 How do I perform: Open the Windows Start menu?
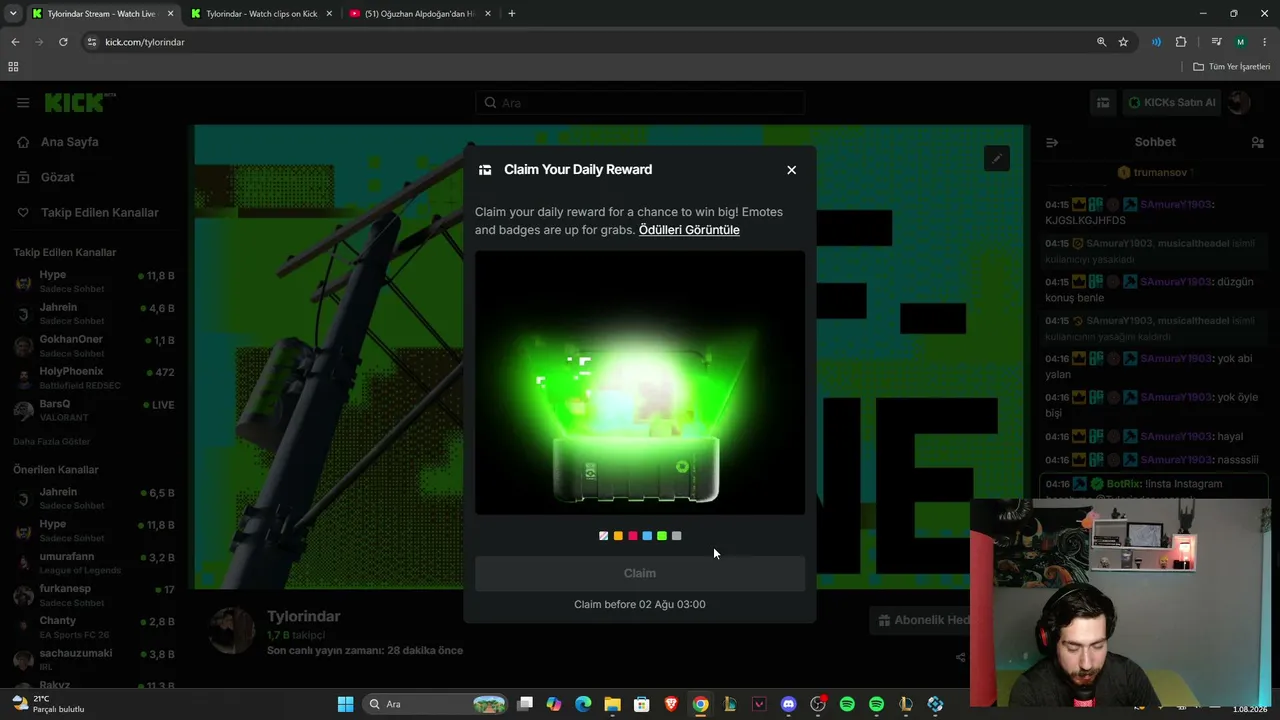[345, 704]
